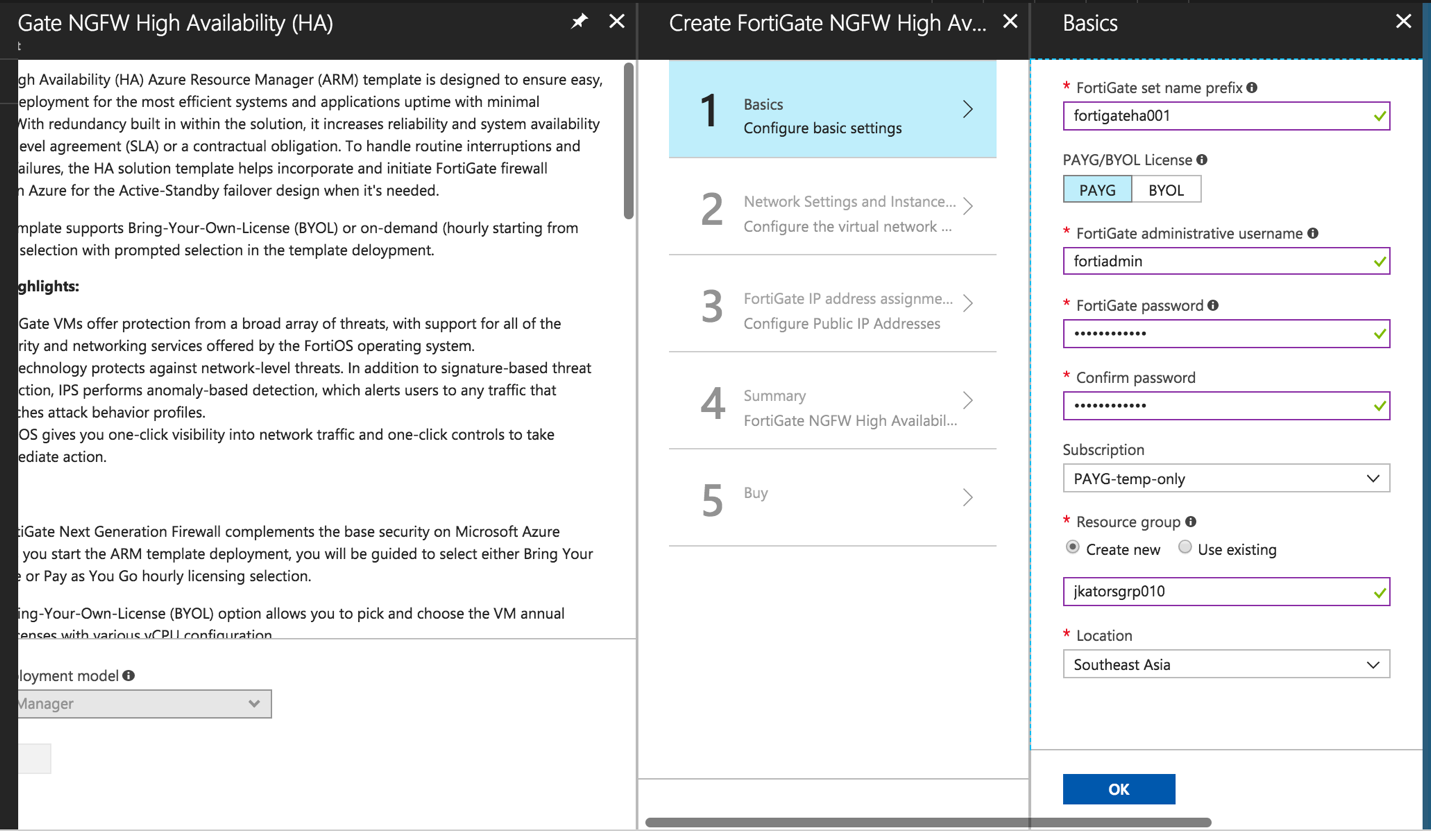1431x831 pixels.
Task: Open the Subscription dropdown
Action: pos(1226,479)
